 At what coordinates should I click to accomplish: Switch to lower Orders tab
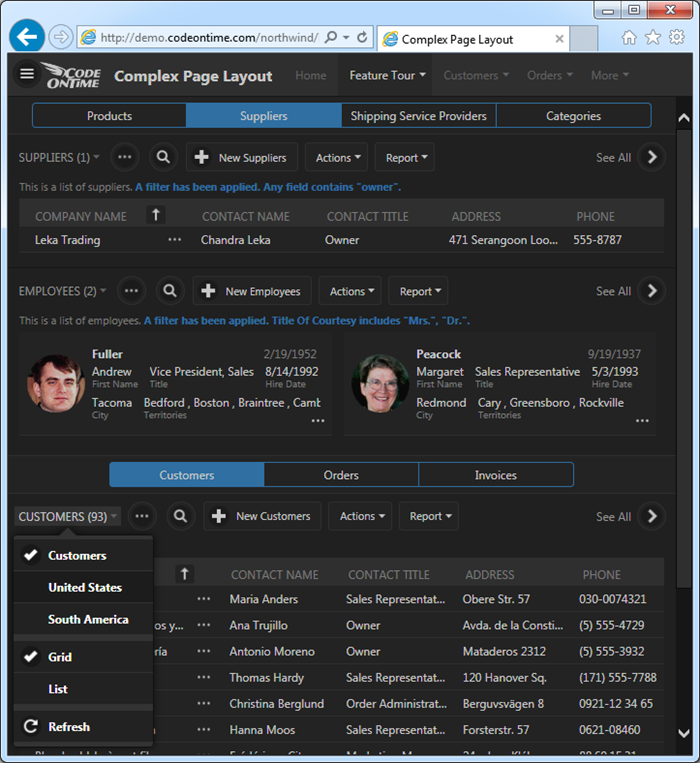coord(341,475)
